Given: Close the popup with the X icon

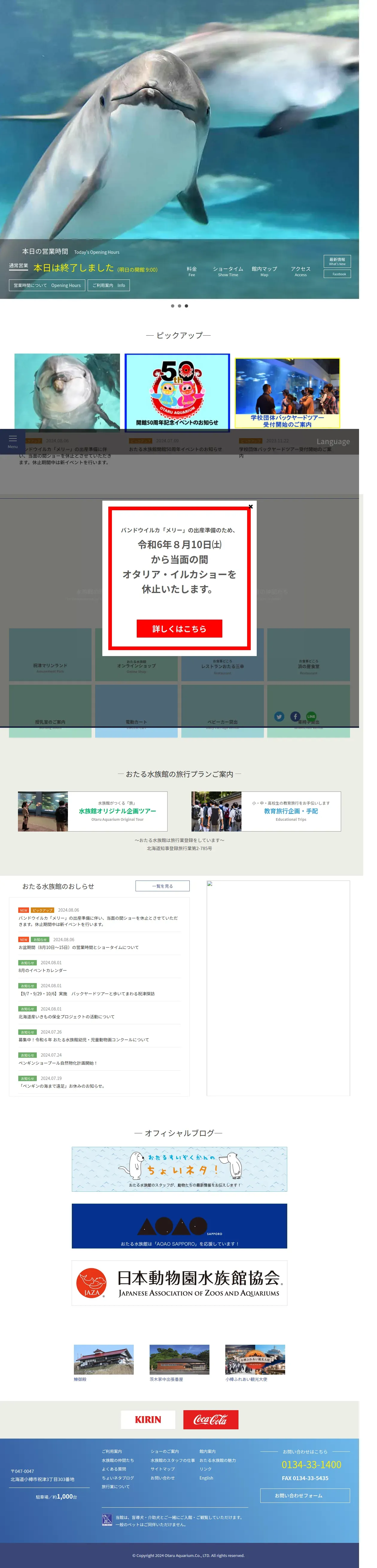Looking at the screenshot, I should 250,506.
